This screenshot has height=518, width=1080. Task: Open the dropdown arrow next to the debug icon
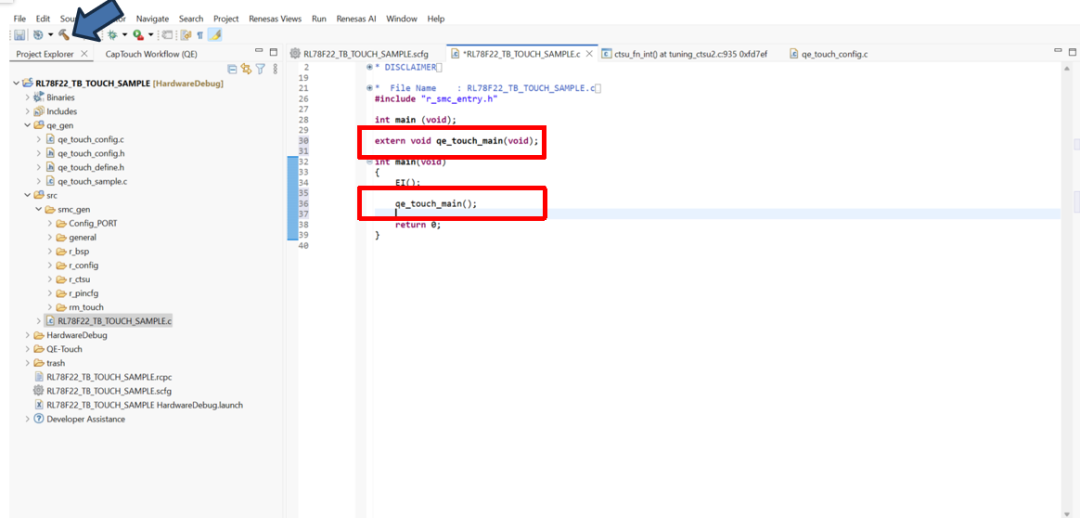(x=124, y=35)
